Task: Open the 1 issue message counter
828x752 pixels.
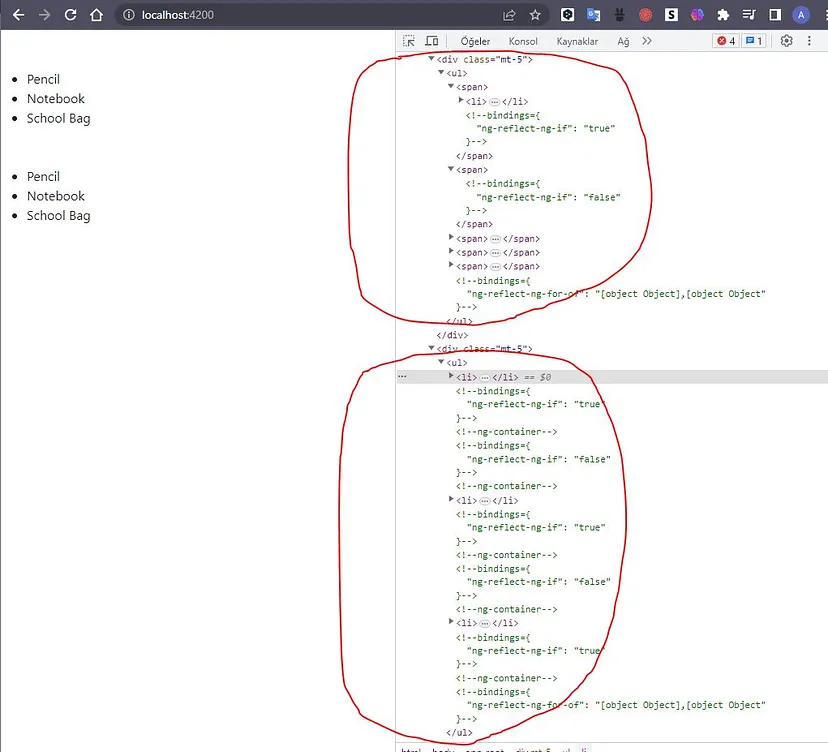Action: 754,41
